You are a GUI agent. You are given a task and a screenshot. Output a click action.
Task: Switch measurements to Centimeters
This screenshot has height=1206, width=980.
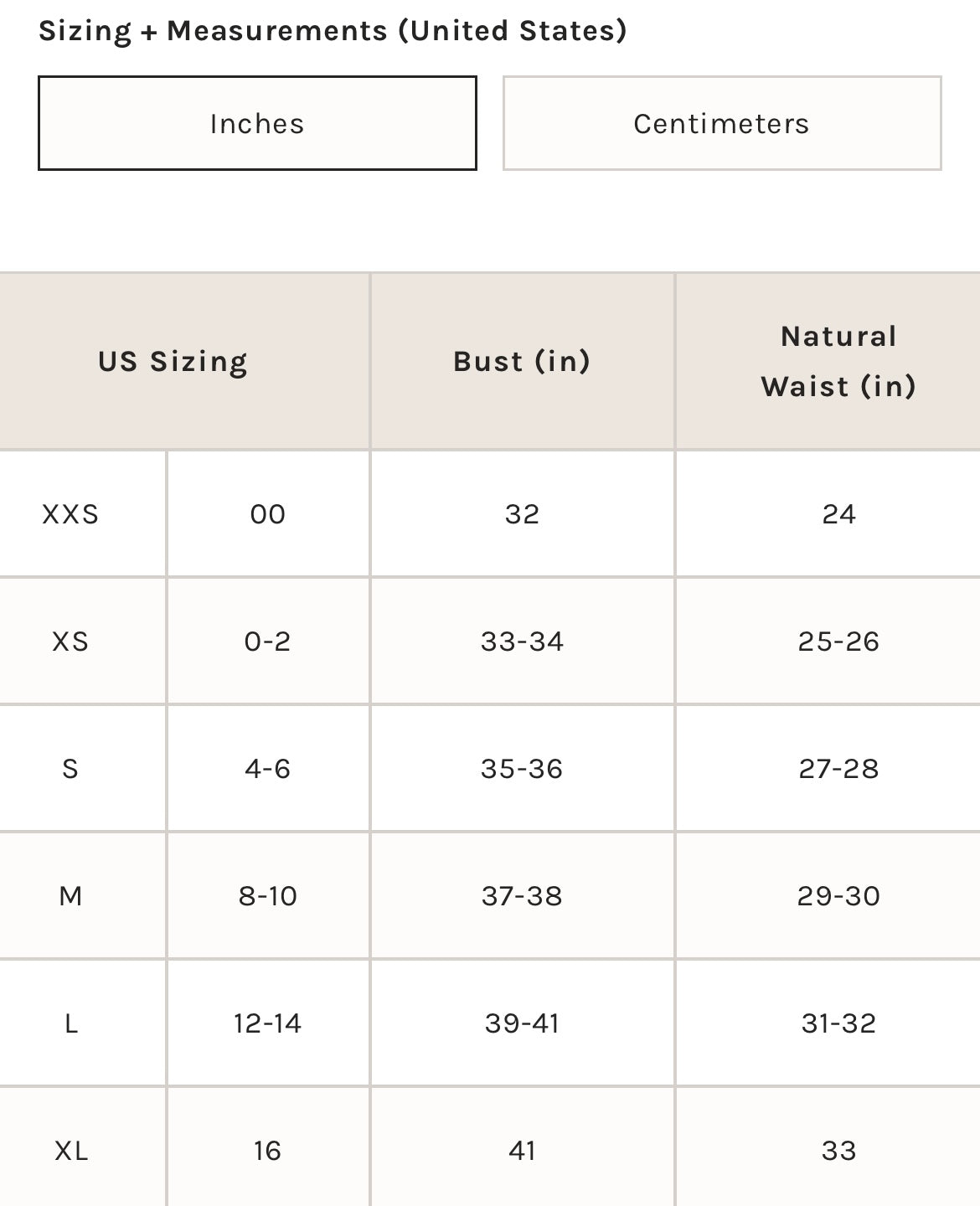721,123
